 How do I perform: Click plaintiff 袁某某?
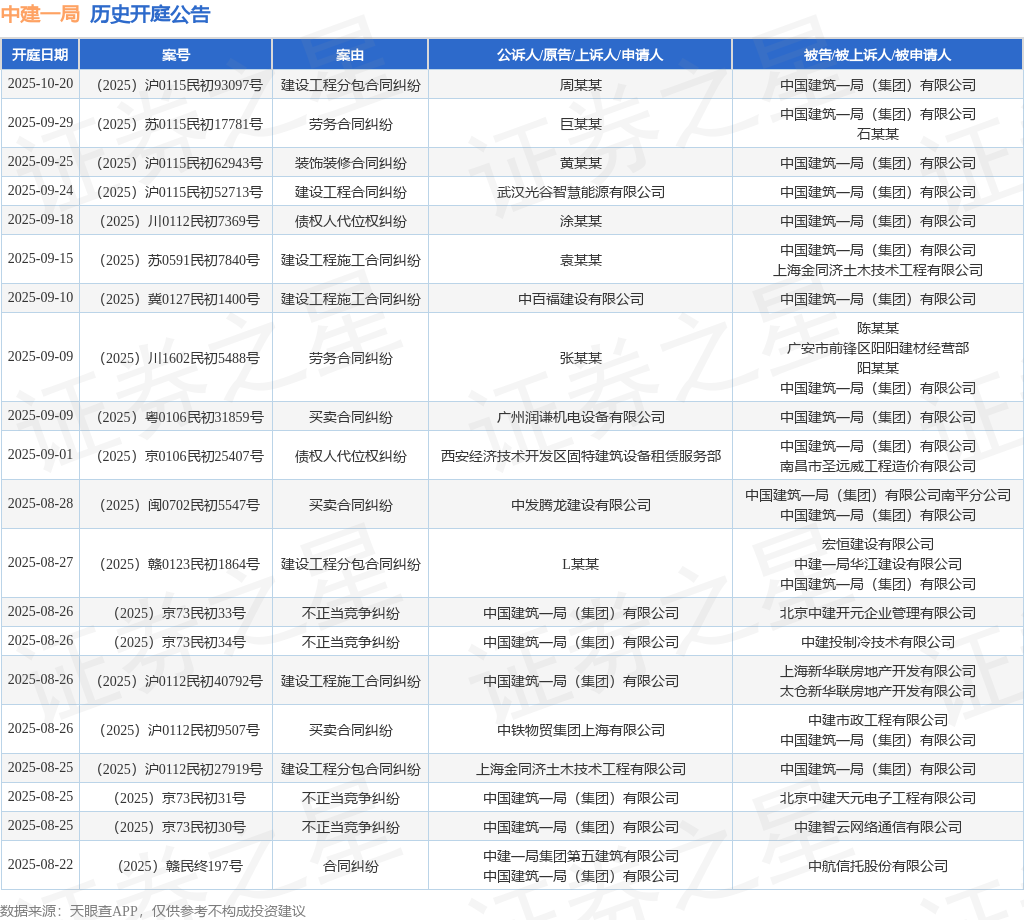pyautogui.click(x=581, y=260)
